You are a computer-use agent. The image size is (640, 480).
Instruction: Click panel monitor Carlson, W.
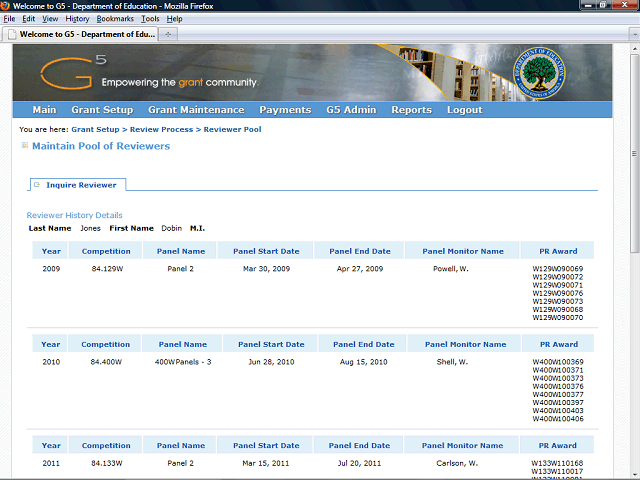point(457,463)
